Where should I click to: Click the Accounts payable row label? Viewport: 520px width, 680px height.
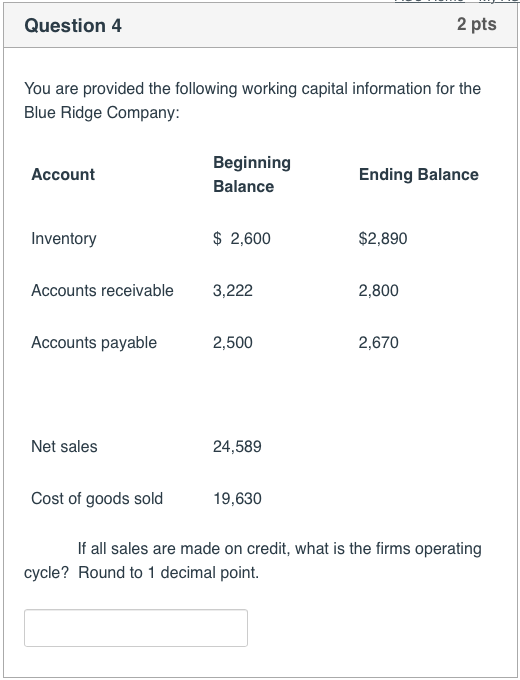[94, 343]
